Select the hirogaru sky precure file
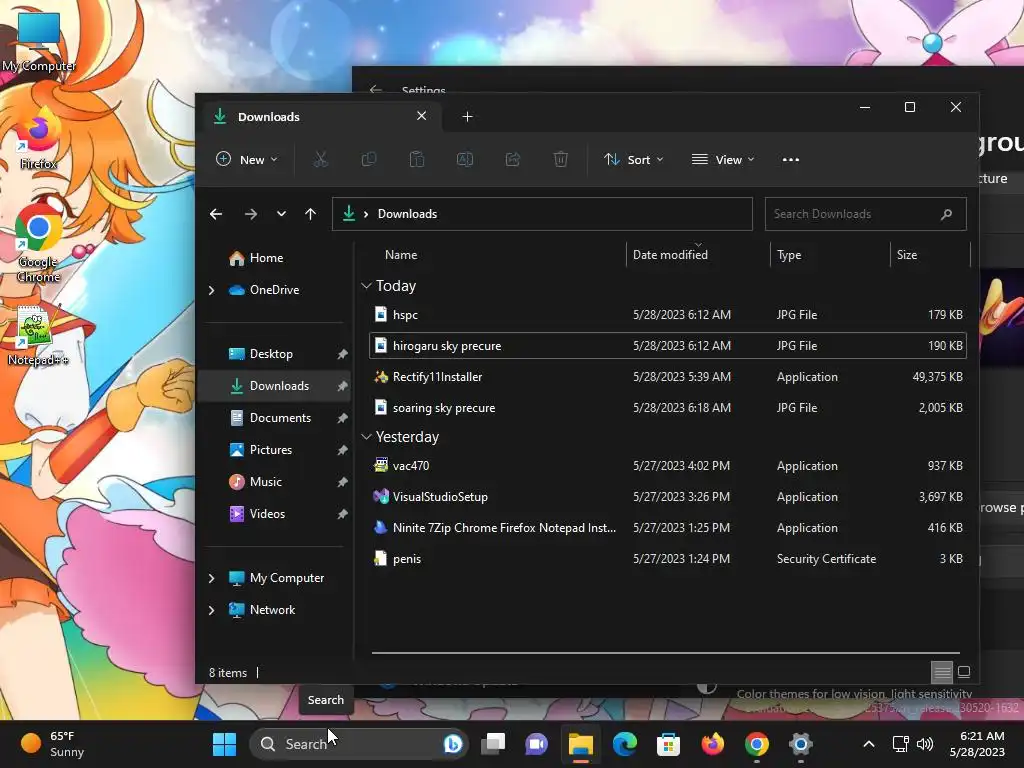 point(667,345)
